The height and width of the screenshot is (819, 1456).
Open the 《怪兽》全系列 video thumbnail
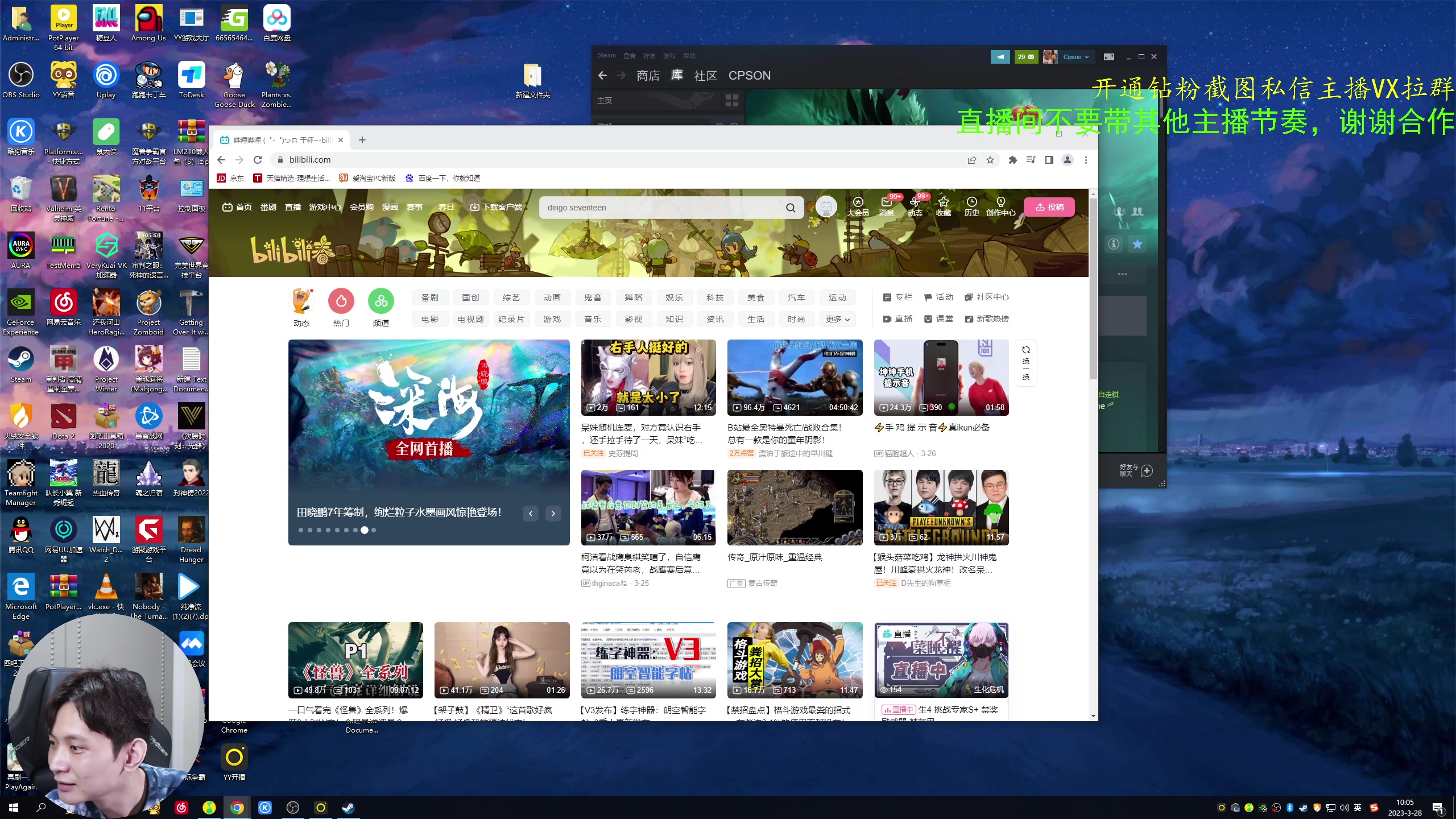coord(355,660)
